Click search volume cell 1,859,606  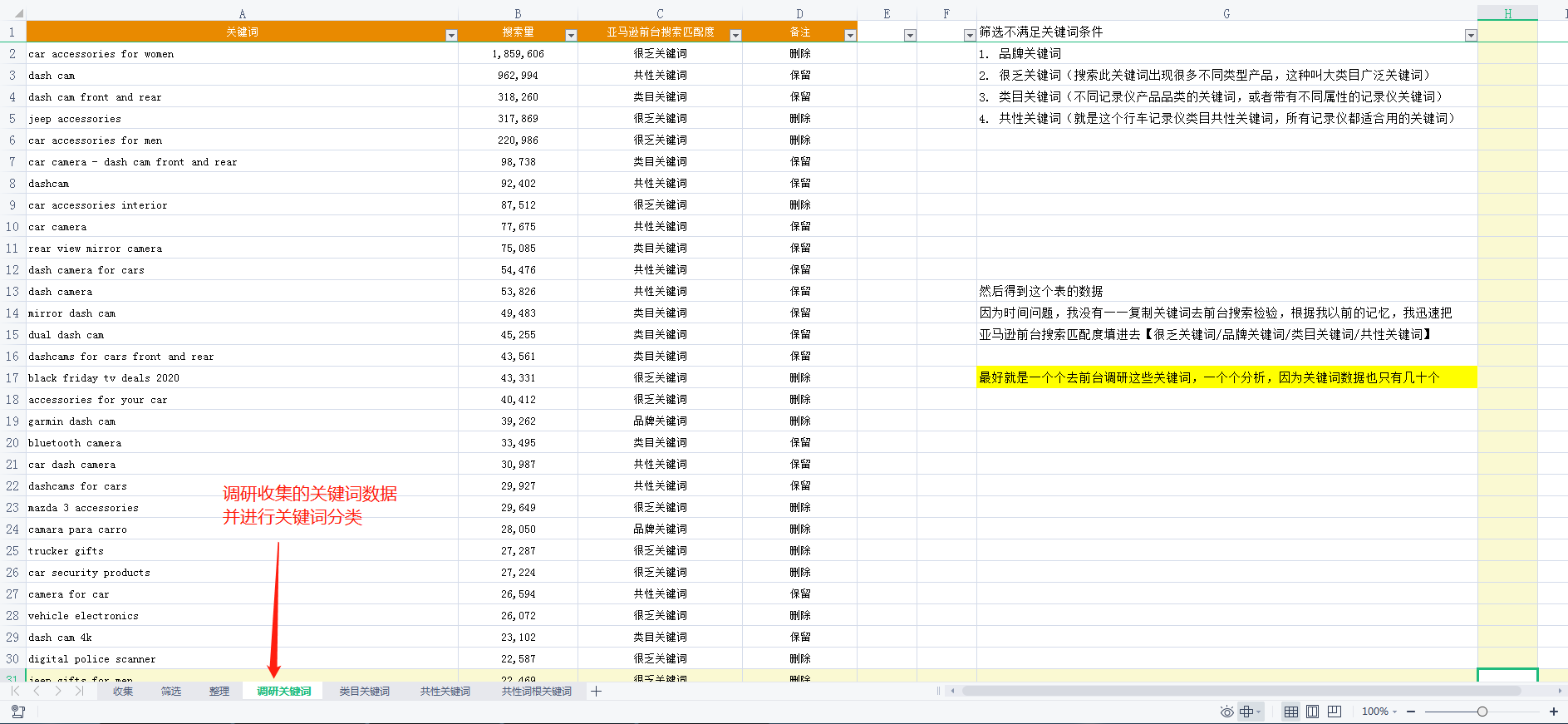tap(518, 54)
